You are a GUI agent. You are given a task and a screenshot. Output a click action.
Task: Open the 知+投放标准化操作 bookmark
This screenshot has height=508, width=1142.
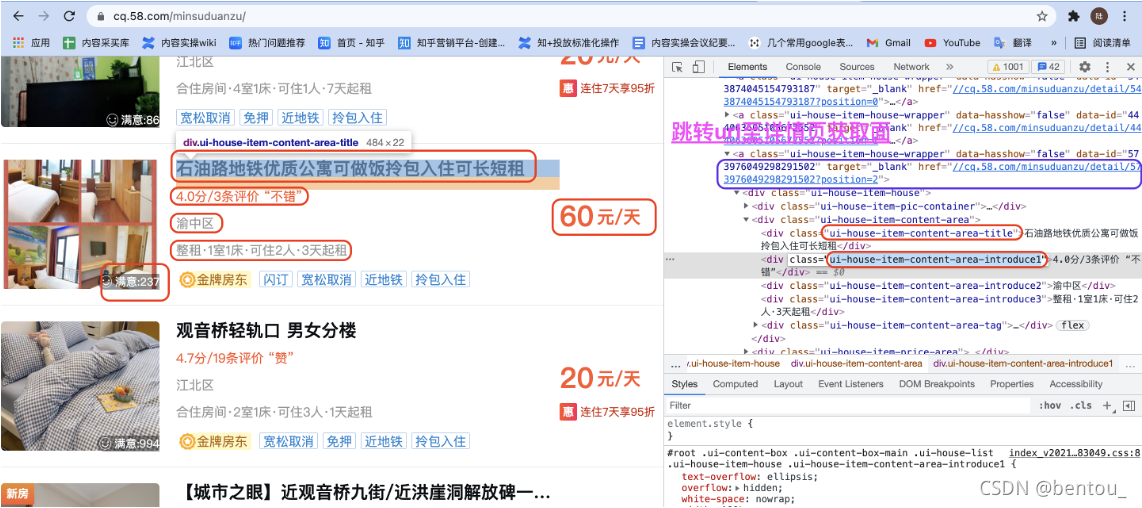(568, 43)
